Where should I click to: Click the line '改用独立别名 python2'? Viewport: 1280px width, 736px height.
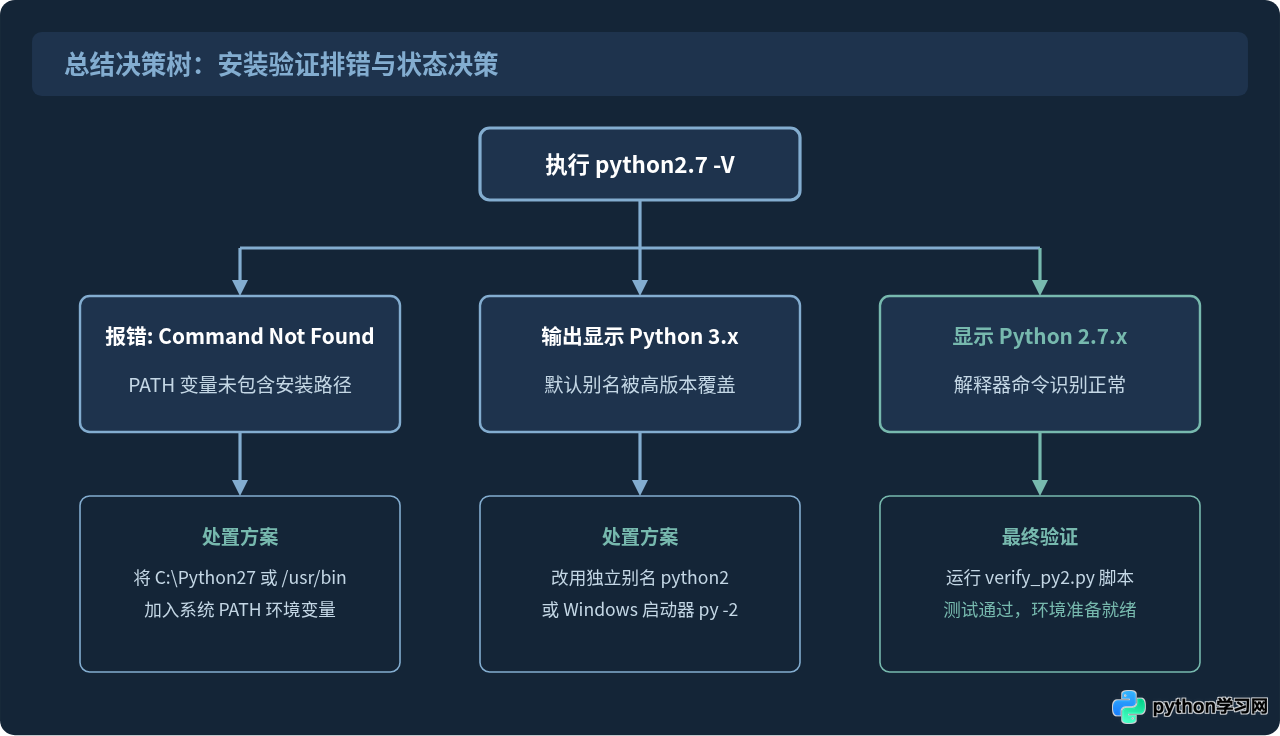tap(640, 577)
